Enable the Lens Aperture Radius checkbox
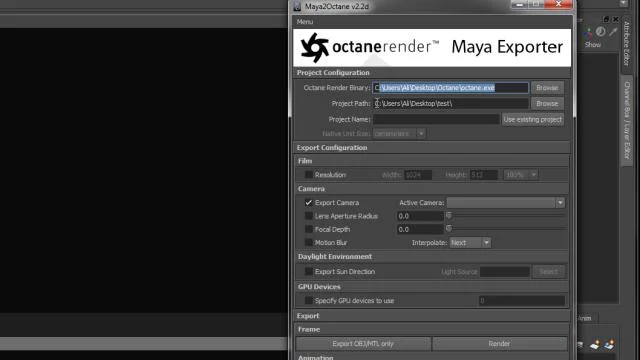Screen dimensions: 640x360 309,216
